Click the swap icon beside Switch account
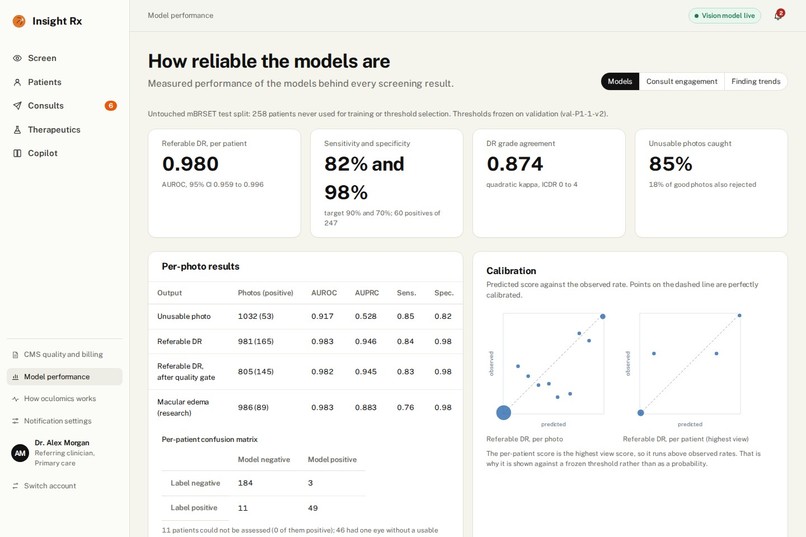Viewport: 806px width, 537px height. tap(15, 486)
